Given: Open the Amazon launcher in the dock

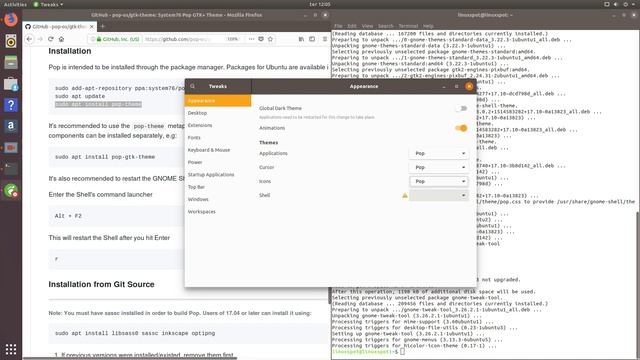Looking at the screenshot, I should click(11, 126).
